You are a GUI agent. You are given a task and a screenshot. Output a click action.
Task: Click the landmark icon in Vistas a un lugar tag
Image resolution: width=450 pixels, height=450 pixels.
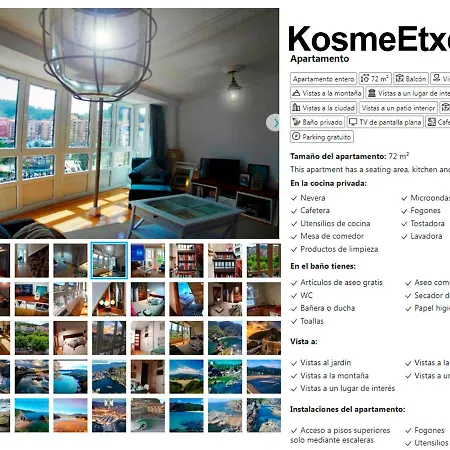click(x=372, y=93)
